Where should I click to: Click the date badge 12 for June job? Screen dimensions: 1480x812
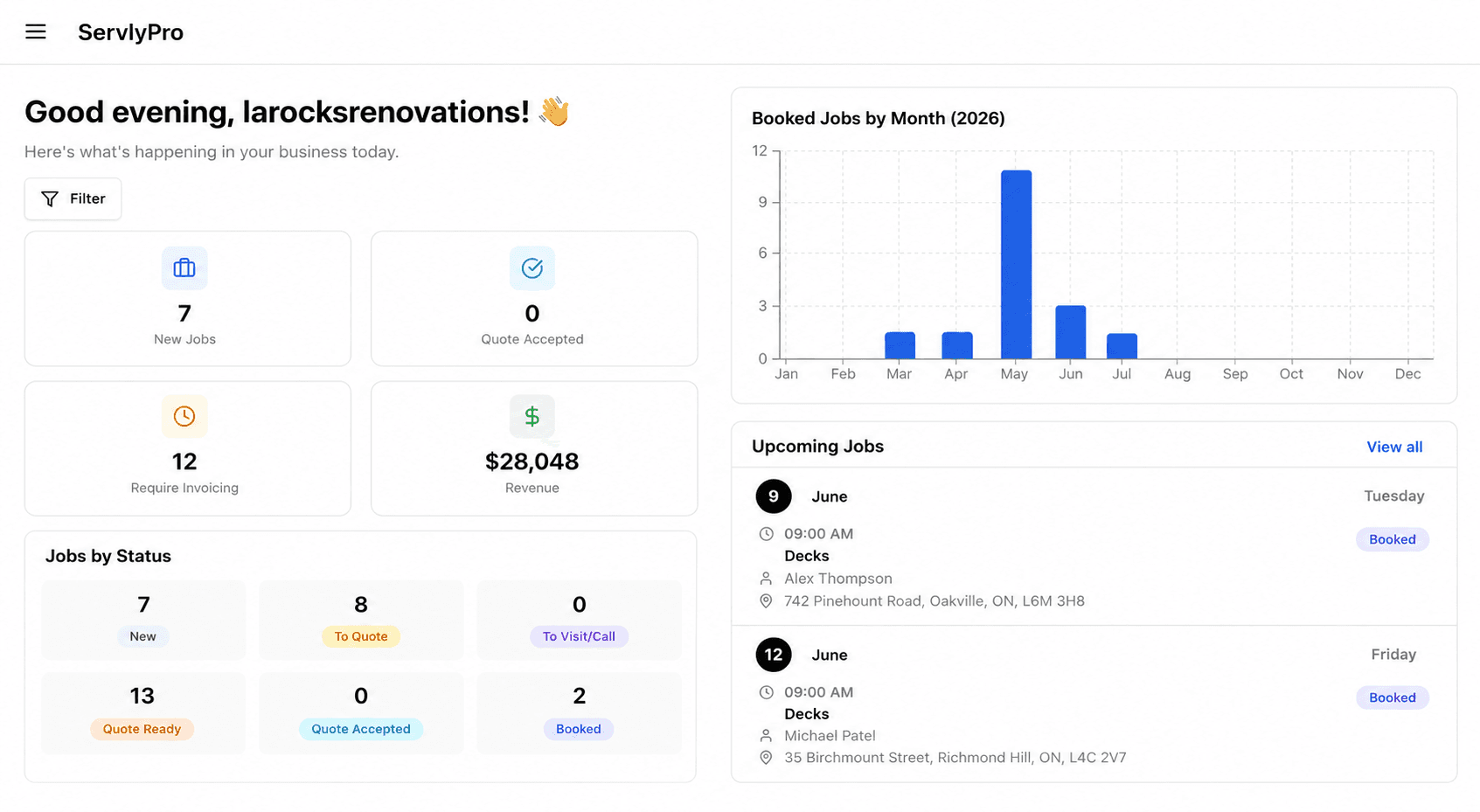[774, 655]
